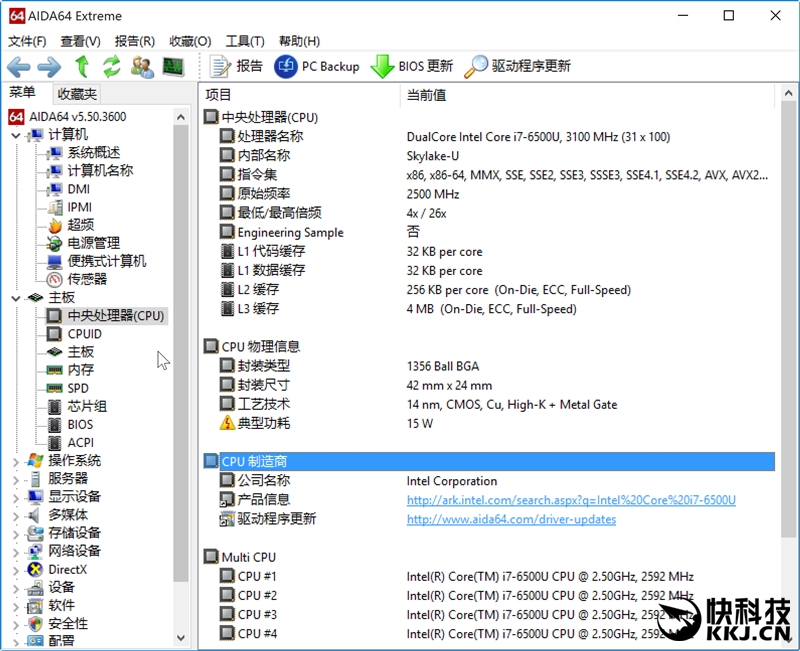This screenshot has height=651, width=800.
Task: Open the 工具(T) menu
Action: [x=245, y=41]
